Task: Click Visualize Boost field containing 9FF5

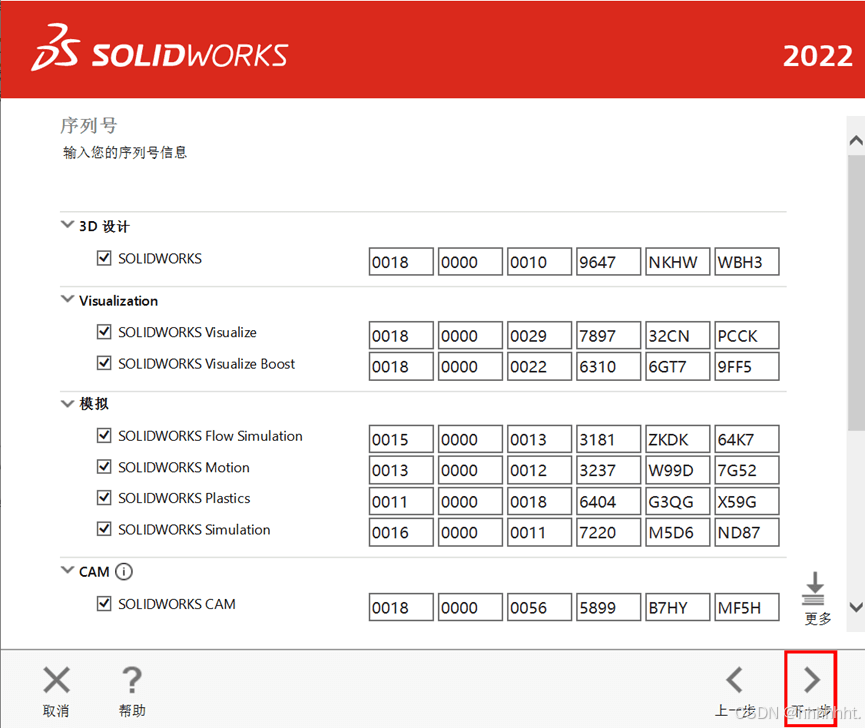Action: pos(747,366)
